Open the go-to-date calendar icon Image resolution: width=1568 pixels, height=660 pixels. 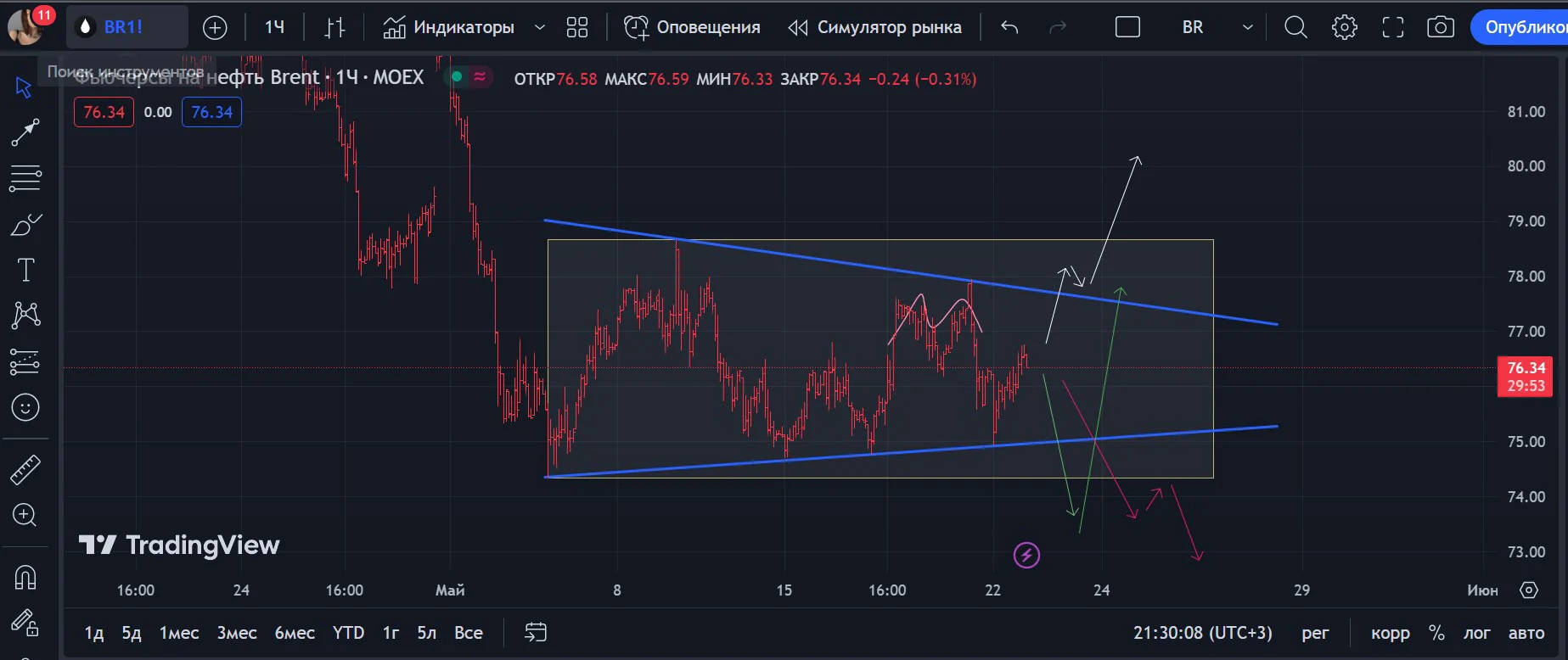536,633
